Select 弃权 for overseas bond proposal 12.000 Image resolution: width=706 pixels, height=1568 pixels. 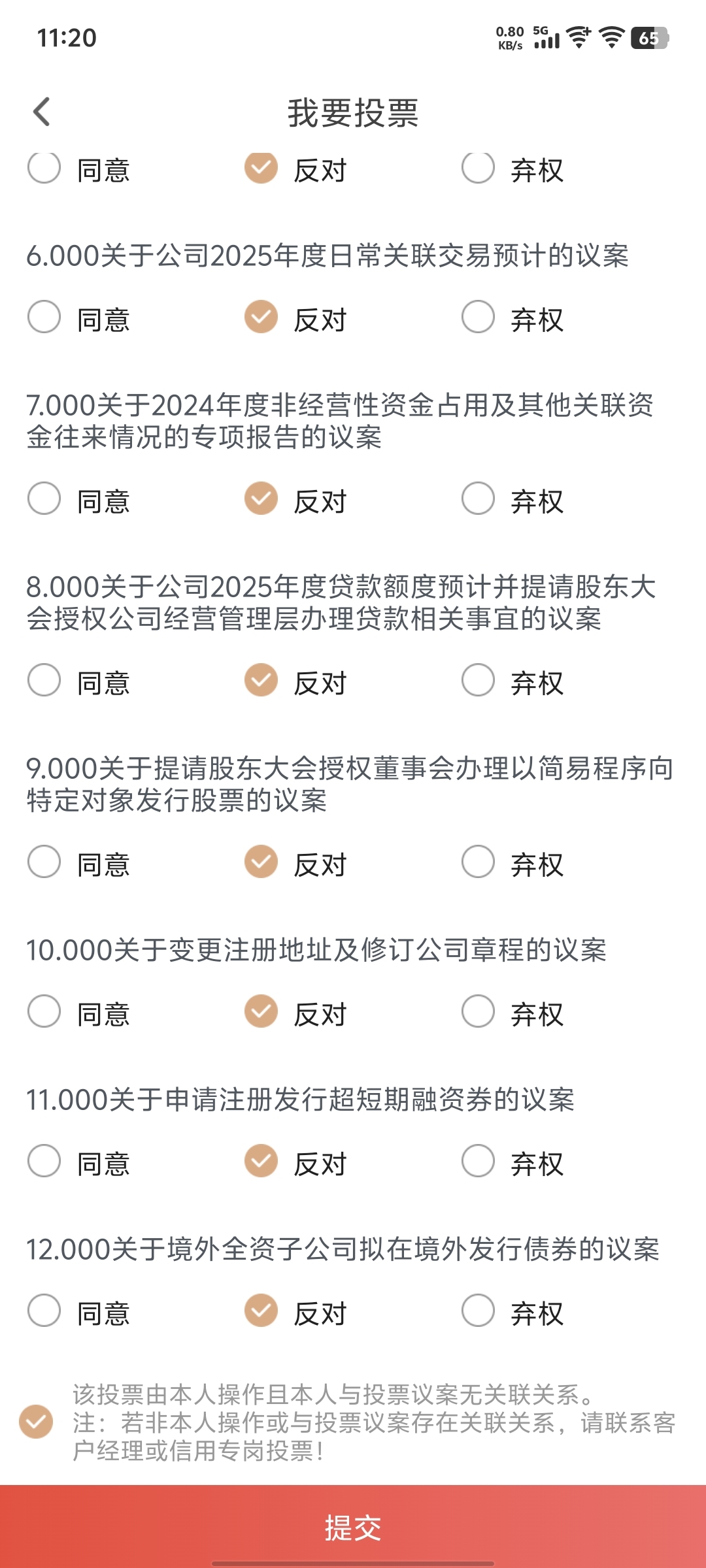pos(478,1311)
